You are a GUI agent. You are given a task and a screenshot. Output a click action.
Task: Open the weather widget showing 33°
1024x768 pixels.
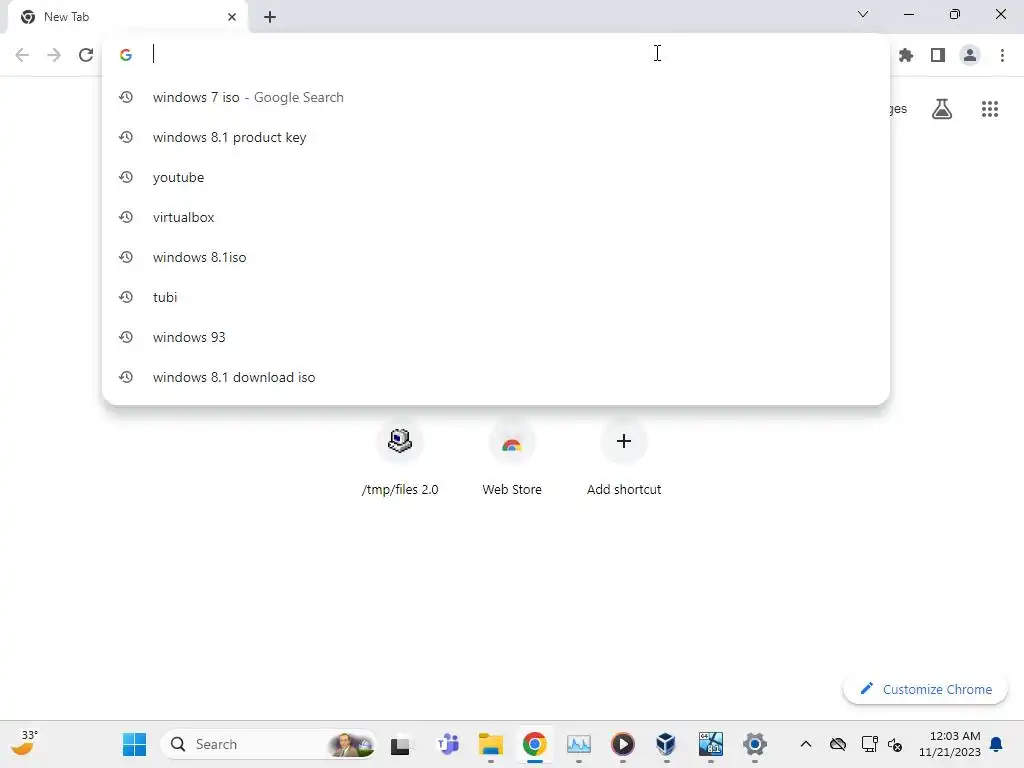click(25, 743)
